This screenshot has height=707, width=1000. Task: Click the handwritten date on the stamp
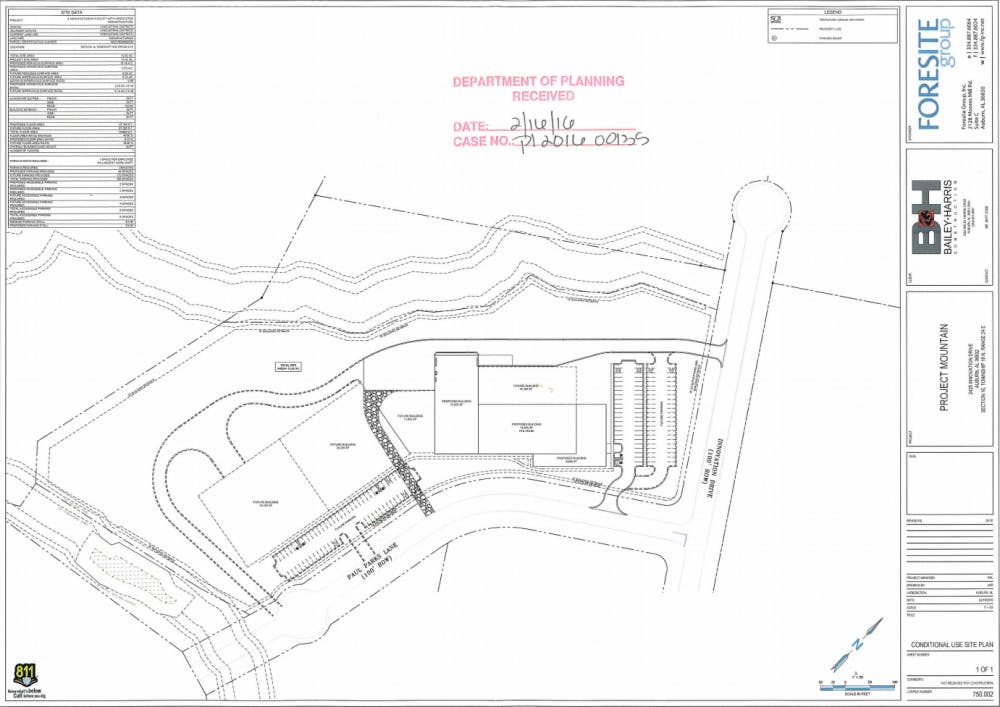548,124
